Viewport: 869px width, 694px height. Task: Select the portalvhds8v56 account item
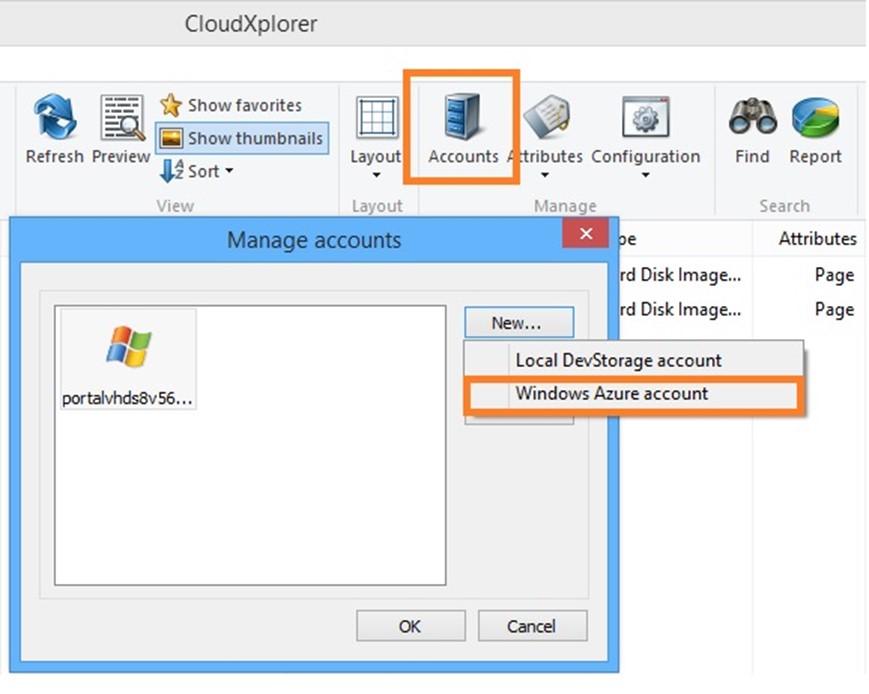click(x=128, y=360)
